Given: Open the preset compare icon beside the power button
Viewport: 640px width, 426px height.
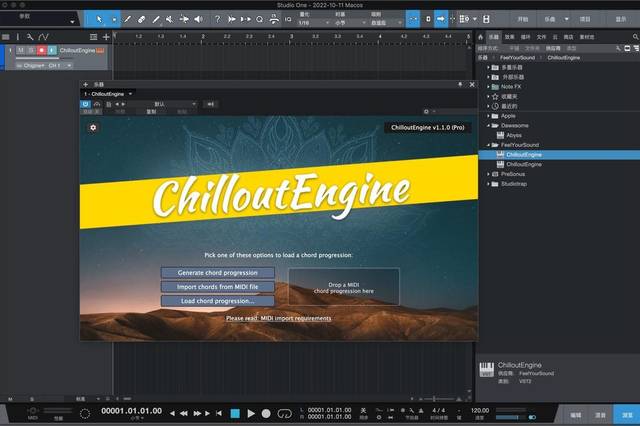Looking at the screenshot, I should (97, 104).
